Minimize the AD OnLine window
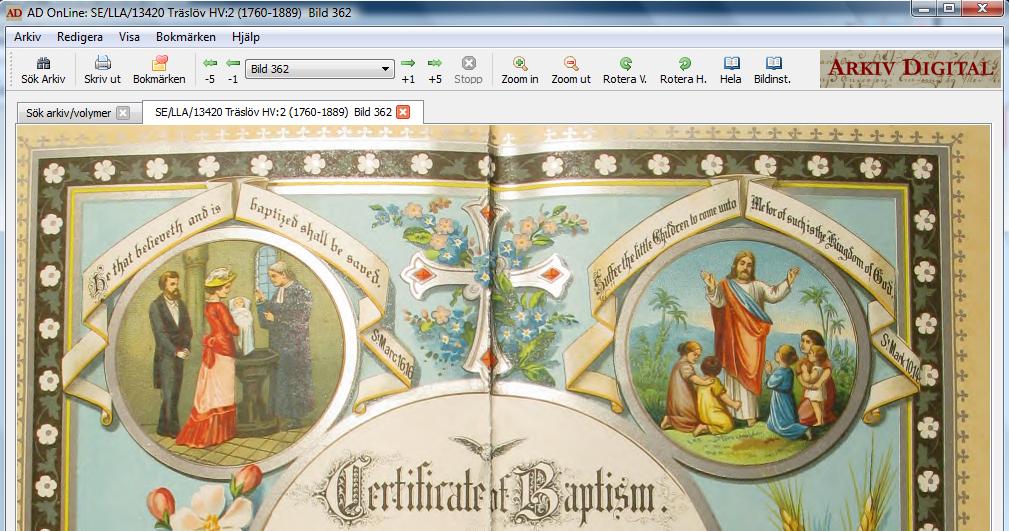 pos(925,8)
